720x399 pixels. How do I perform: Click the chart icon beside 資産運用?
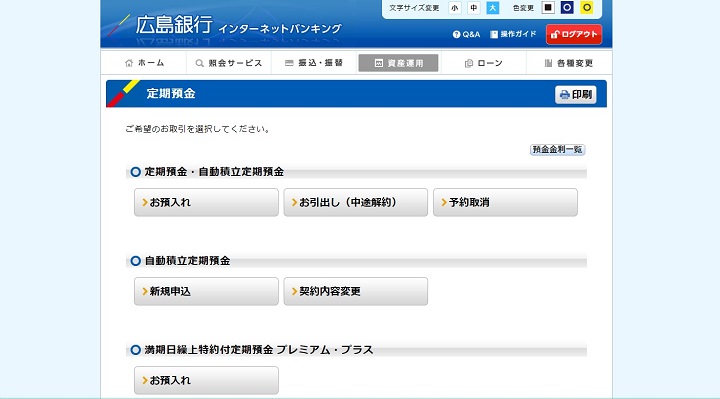(379, 63)
